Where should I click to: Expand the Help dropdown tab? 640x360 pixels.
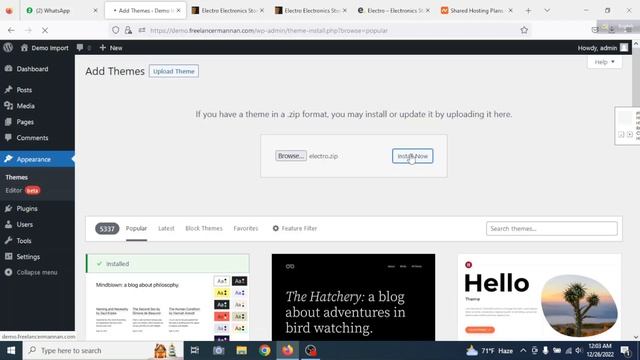pos(604,62)
